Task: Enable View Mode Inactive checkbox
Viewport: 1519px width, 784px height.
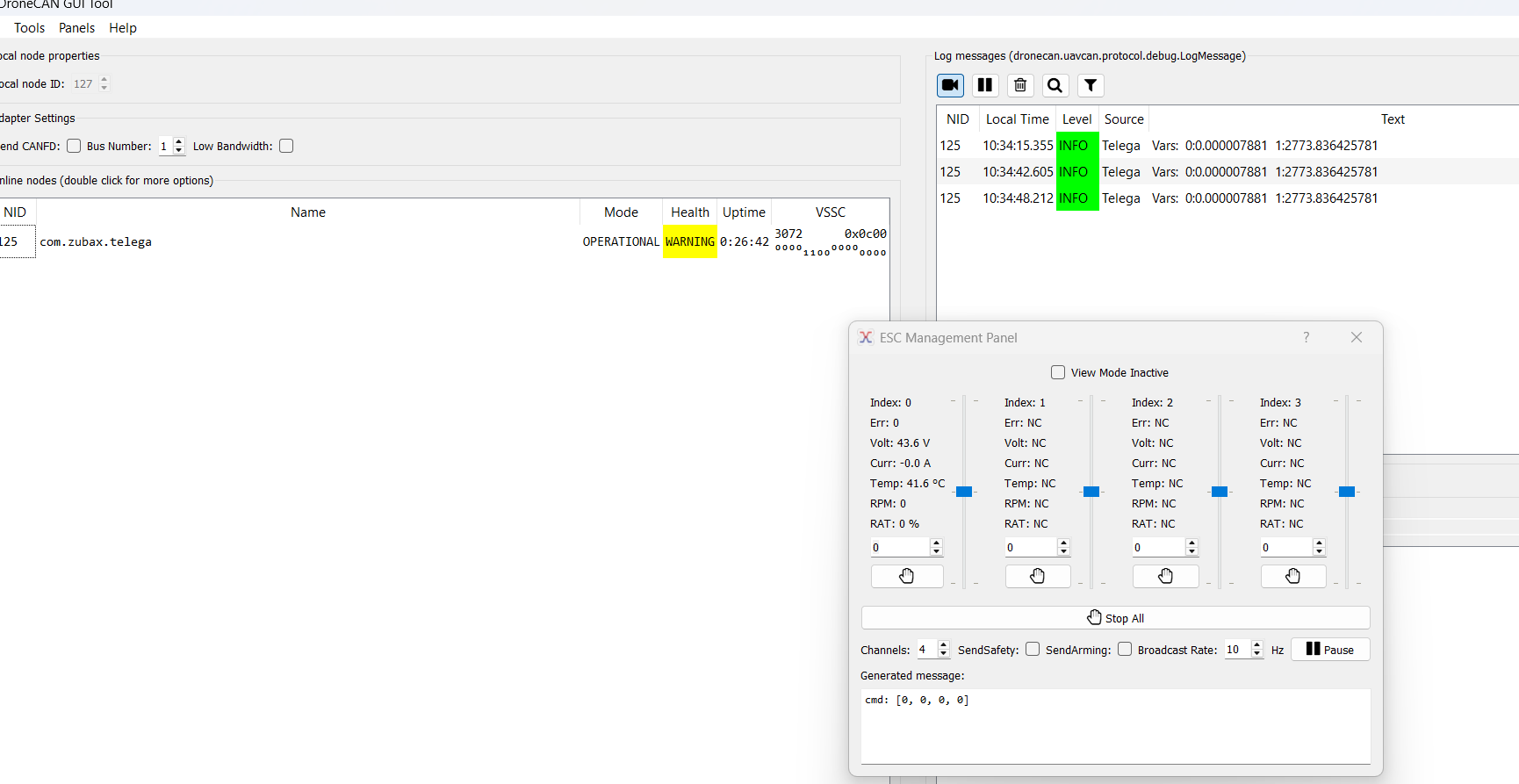Action: click(1058, 372)
